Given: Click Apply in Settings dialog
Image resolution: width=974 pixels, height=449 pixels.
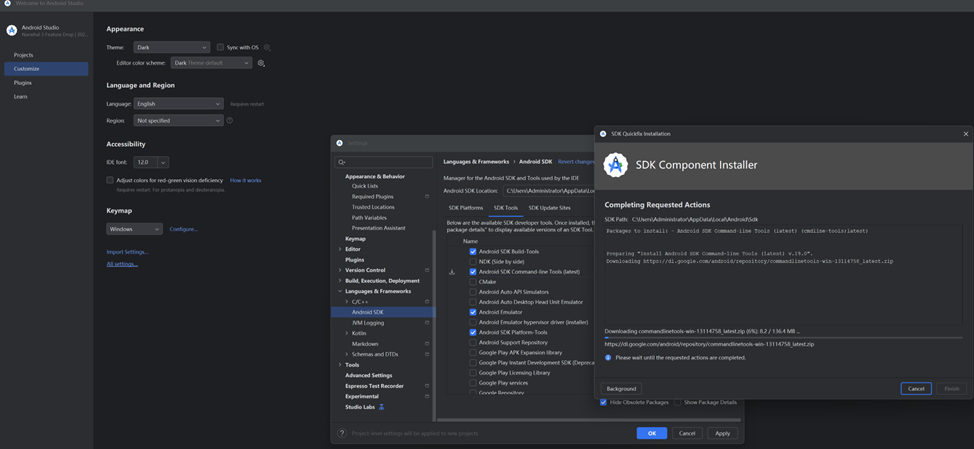Looking at the screenshot, I should point(722,433).
